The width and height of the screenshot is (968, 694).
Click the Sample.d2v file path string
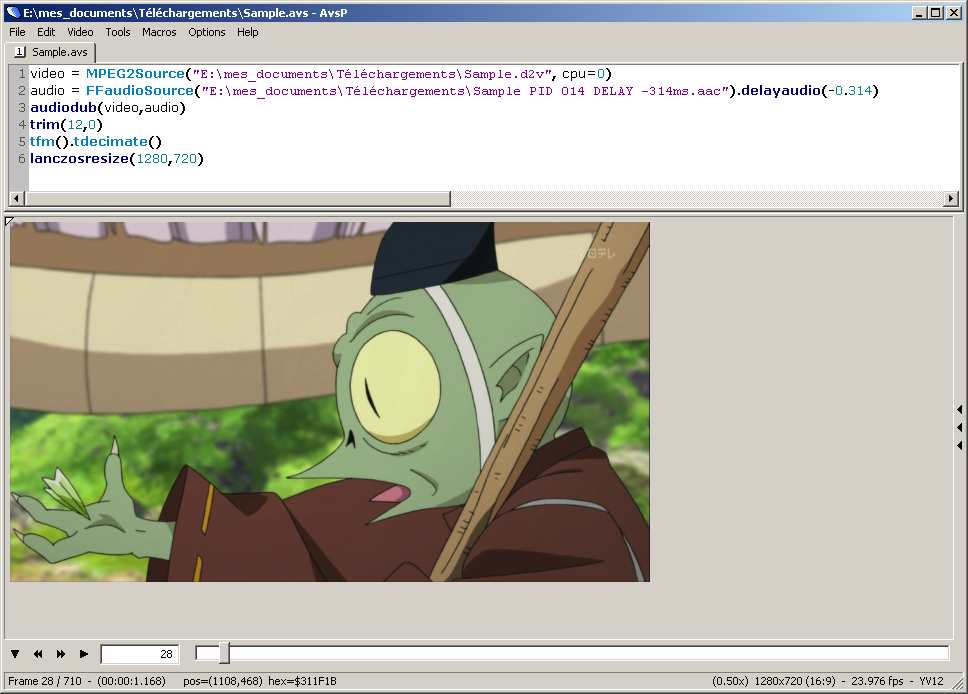tap(372, 74)
